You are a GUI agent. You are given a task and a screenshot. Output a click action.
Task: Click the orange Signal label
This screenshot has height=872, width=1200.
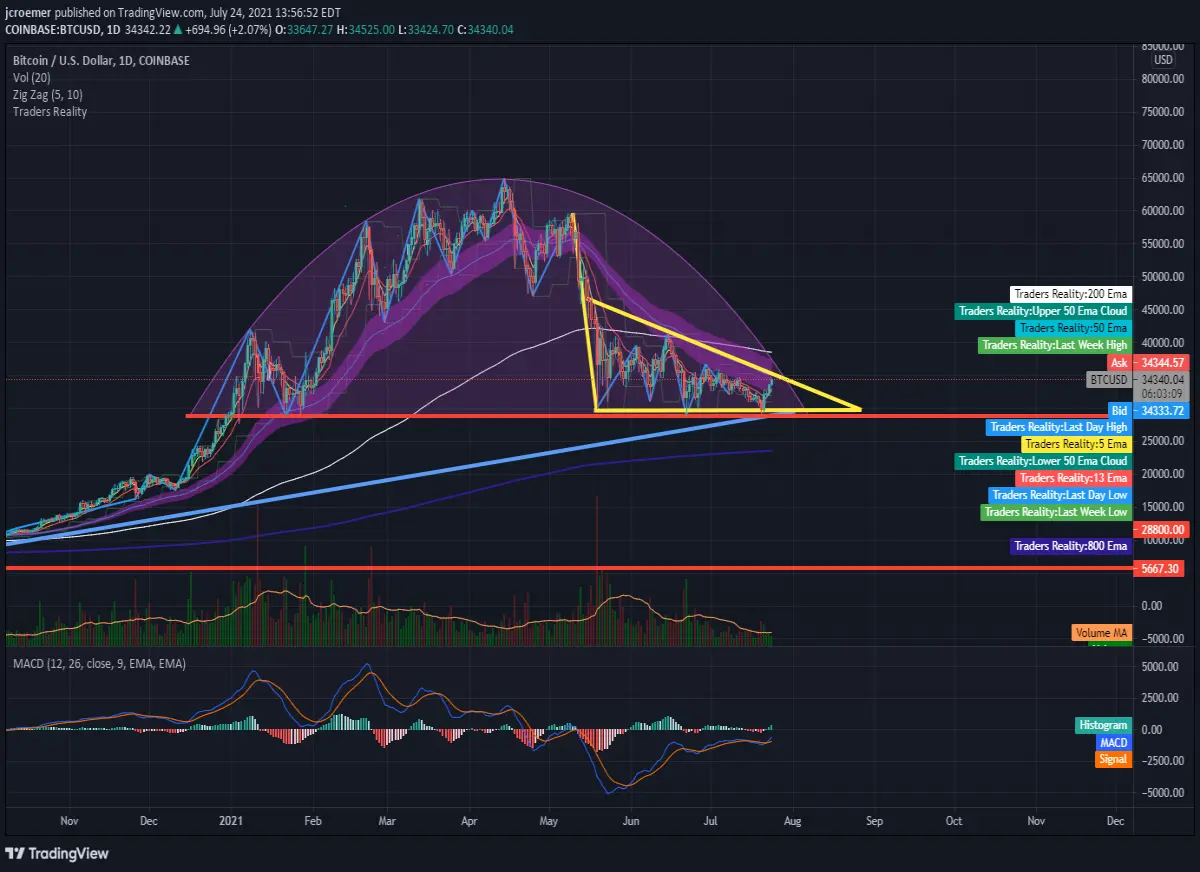click(x=1113, y=759)
